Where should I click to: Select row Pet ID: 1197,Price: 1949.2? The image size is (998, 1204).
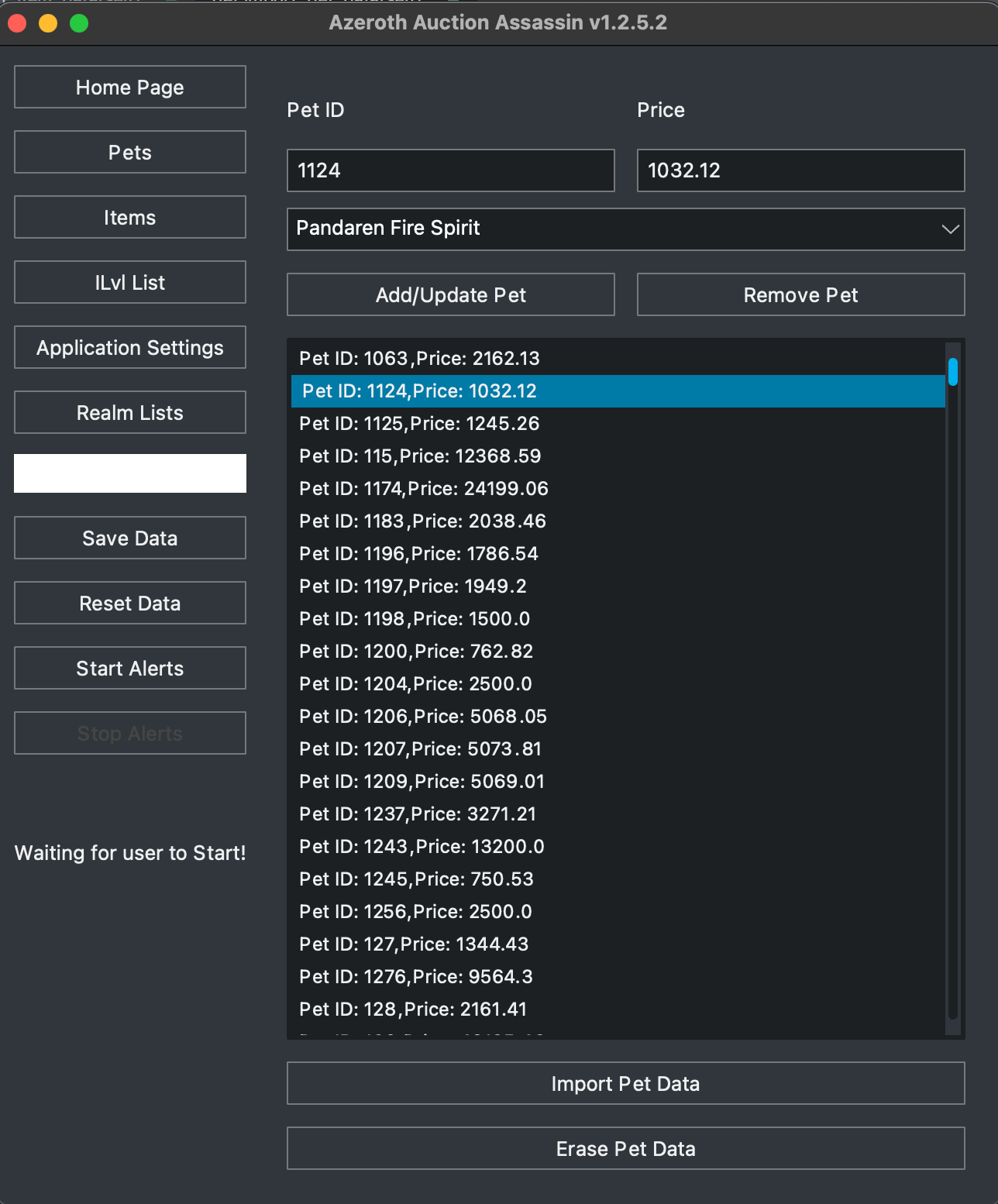coord(618,587)
